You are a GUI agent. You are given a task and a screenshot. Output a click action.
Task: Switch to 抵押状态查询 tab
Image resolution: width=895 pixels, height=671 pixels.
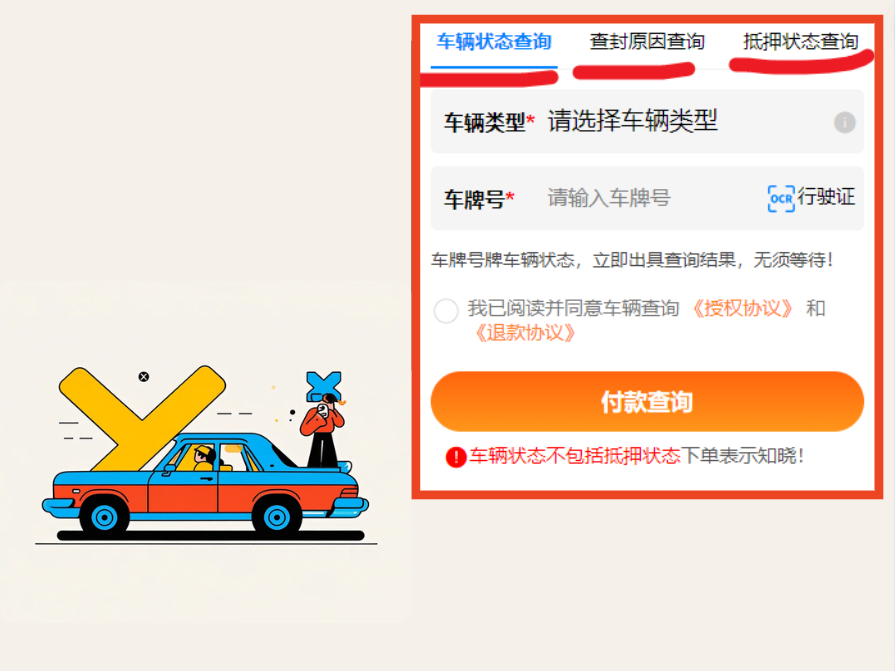click(x=800, y=42)
